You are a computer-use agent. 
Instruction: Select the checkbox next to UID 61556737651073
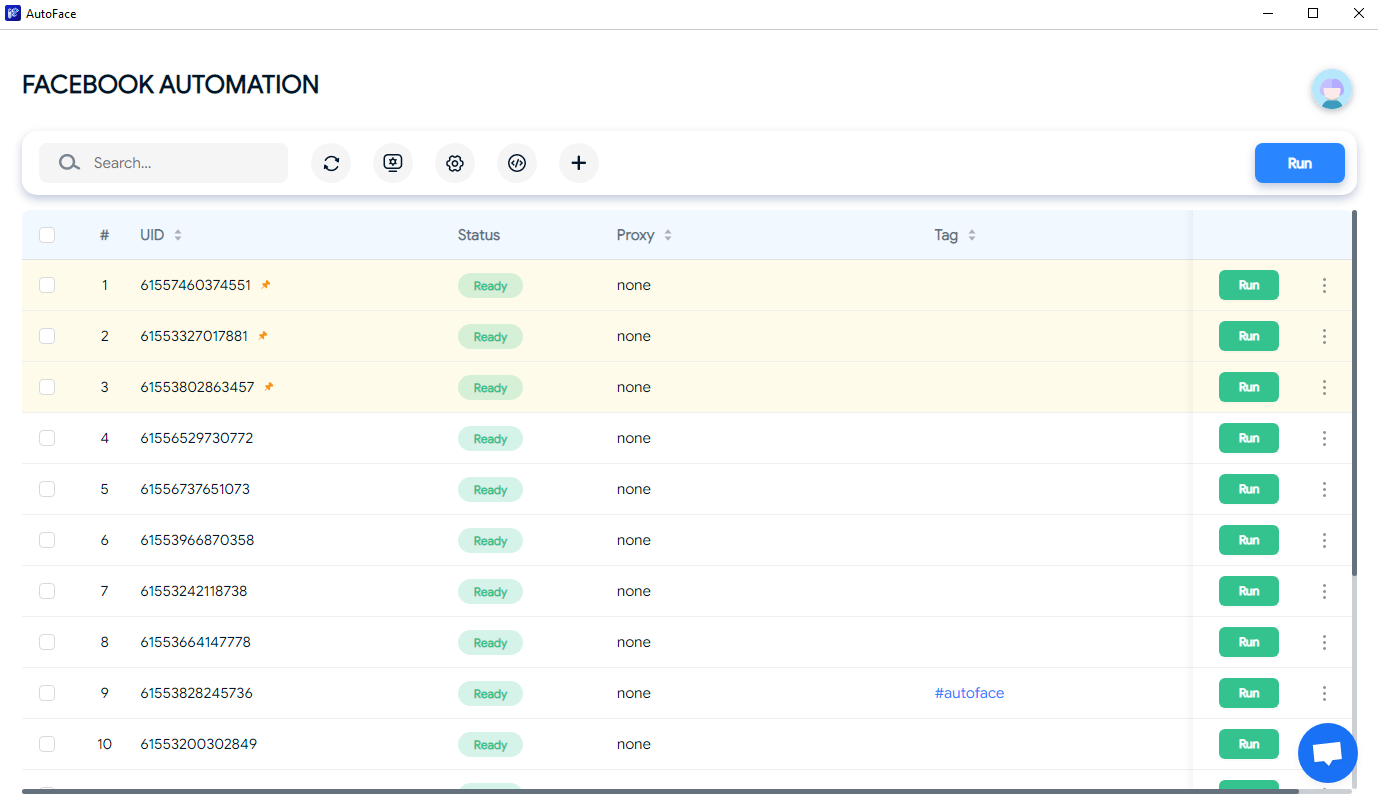[x=47, y=489]
